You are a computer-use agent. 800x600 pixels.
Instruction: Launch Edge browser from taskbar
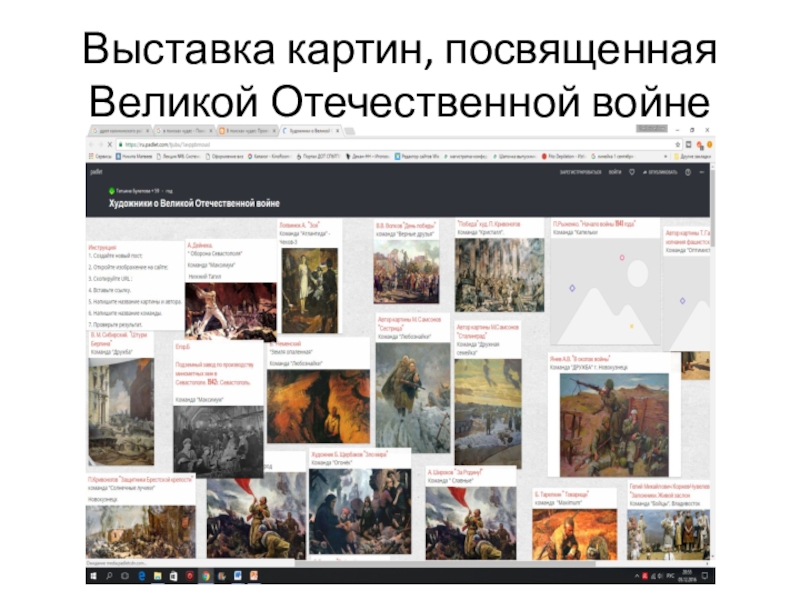pos(141,576)
